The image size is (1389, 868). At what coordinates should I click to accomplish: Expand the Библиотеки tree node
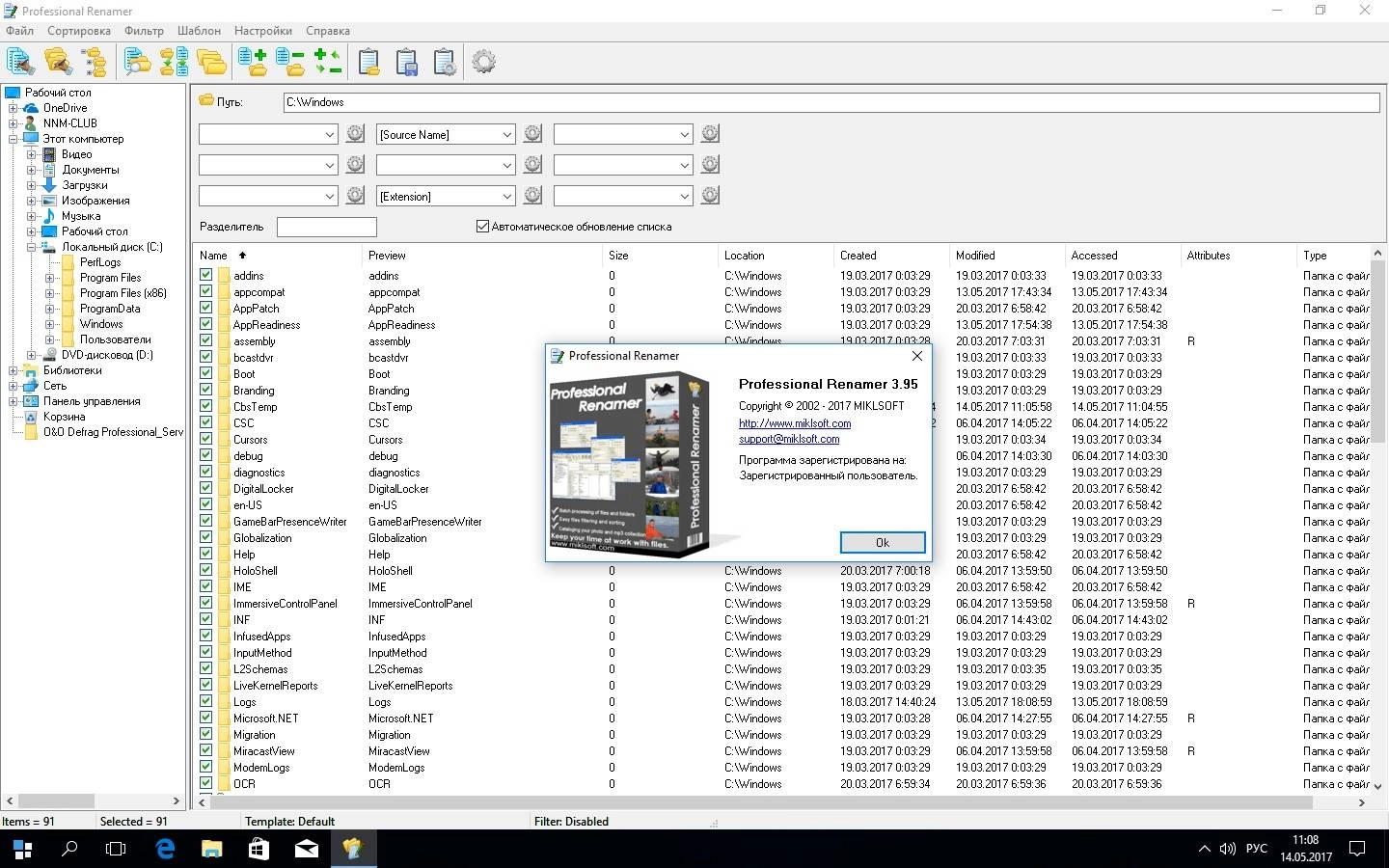13,370
